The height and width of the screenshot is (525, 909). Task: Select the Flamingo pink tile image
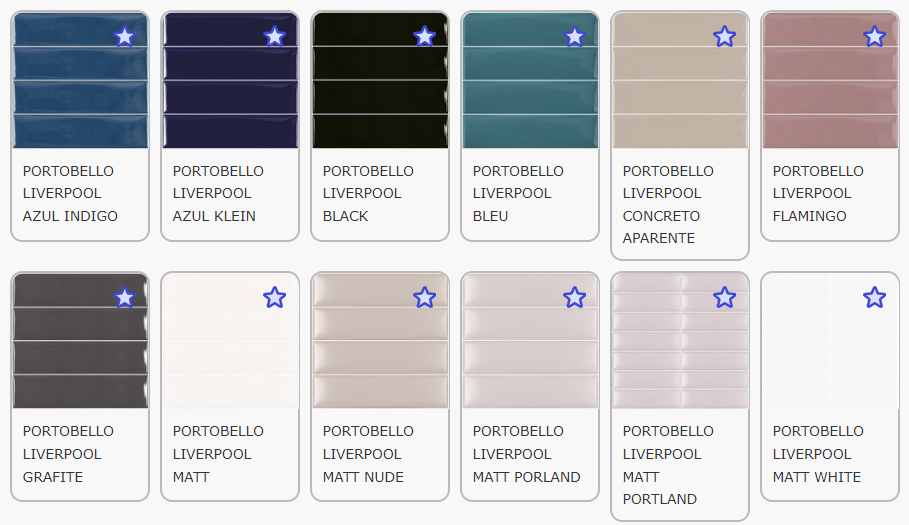820,95
